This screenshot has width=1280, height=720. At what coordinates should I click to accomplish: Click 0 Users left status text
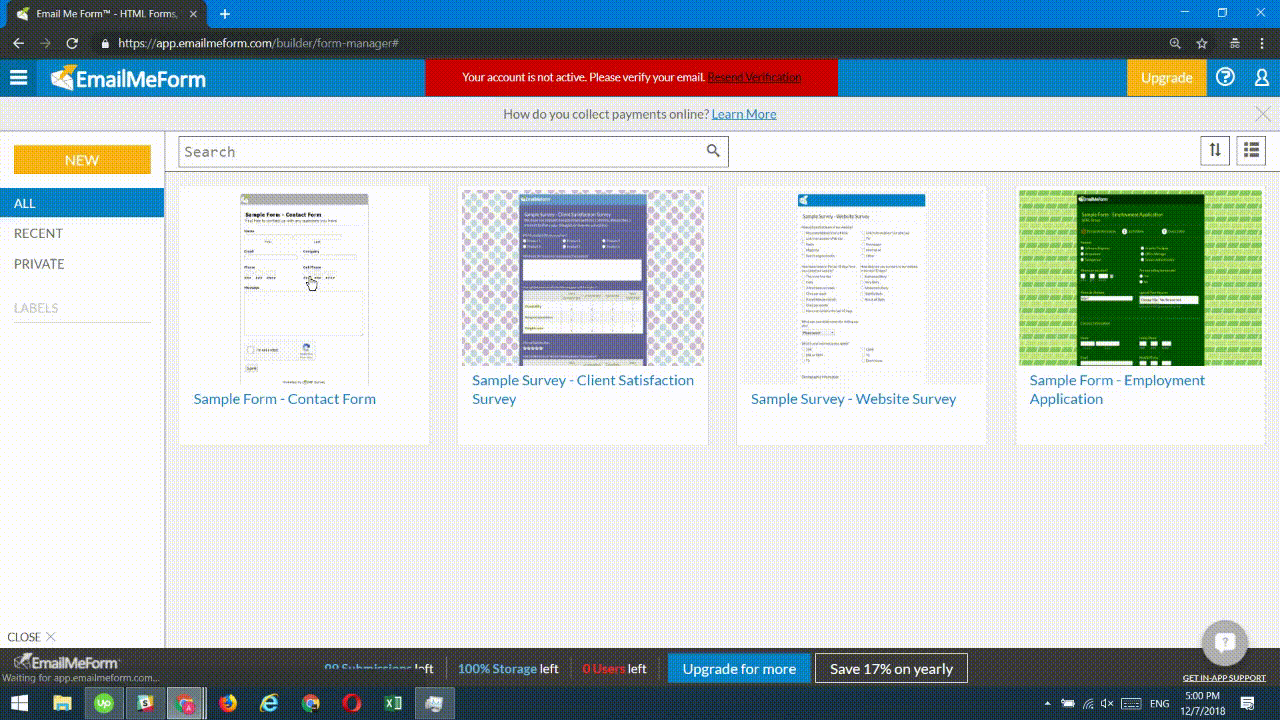point(614,669)
